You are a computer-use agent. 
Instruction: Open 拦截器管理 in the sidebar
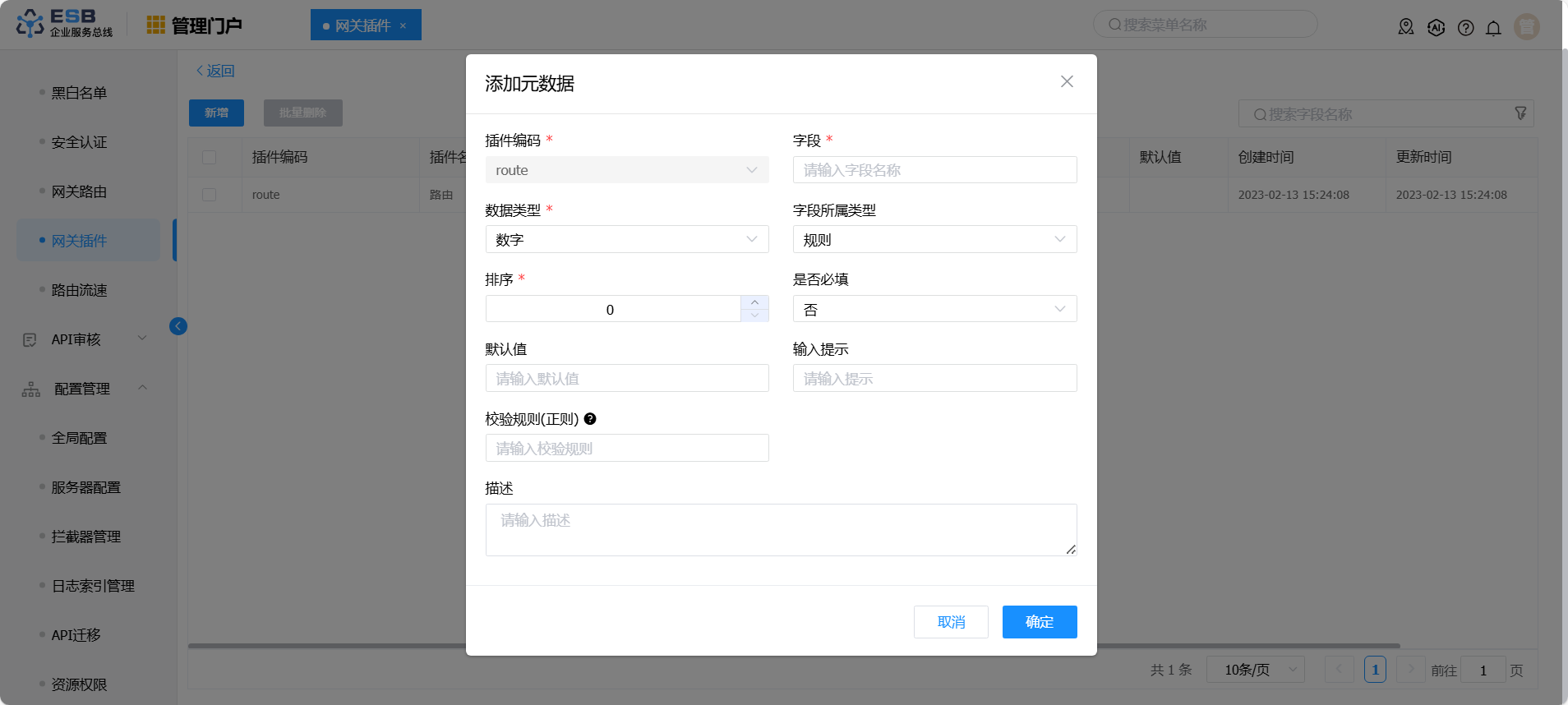(85, 537)
